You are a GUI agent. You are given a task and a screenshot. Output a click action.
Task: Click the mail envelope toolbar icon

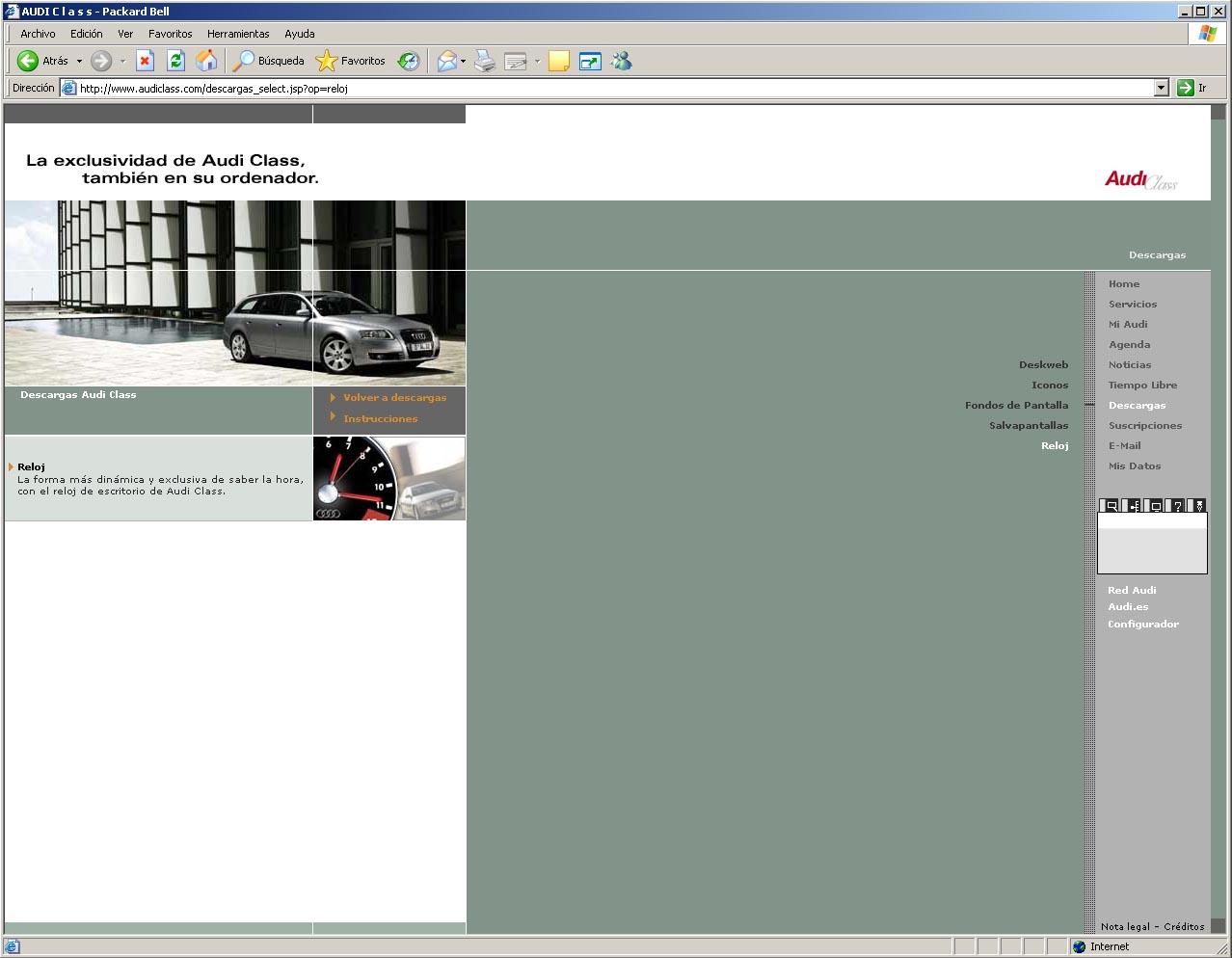pyautogui.click(x=446, y=61)
